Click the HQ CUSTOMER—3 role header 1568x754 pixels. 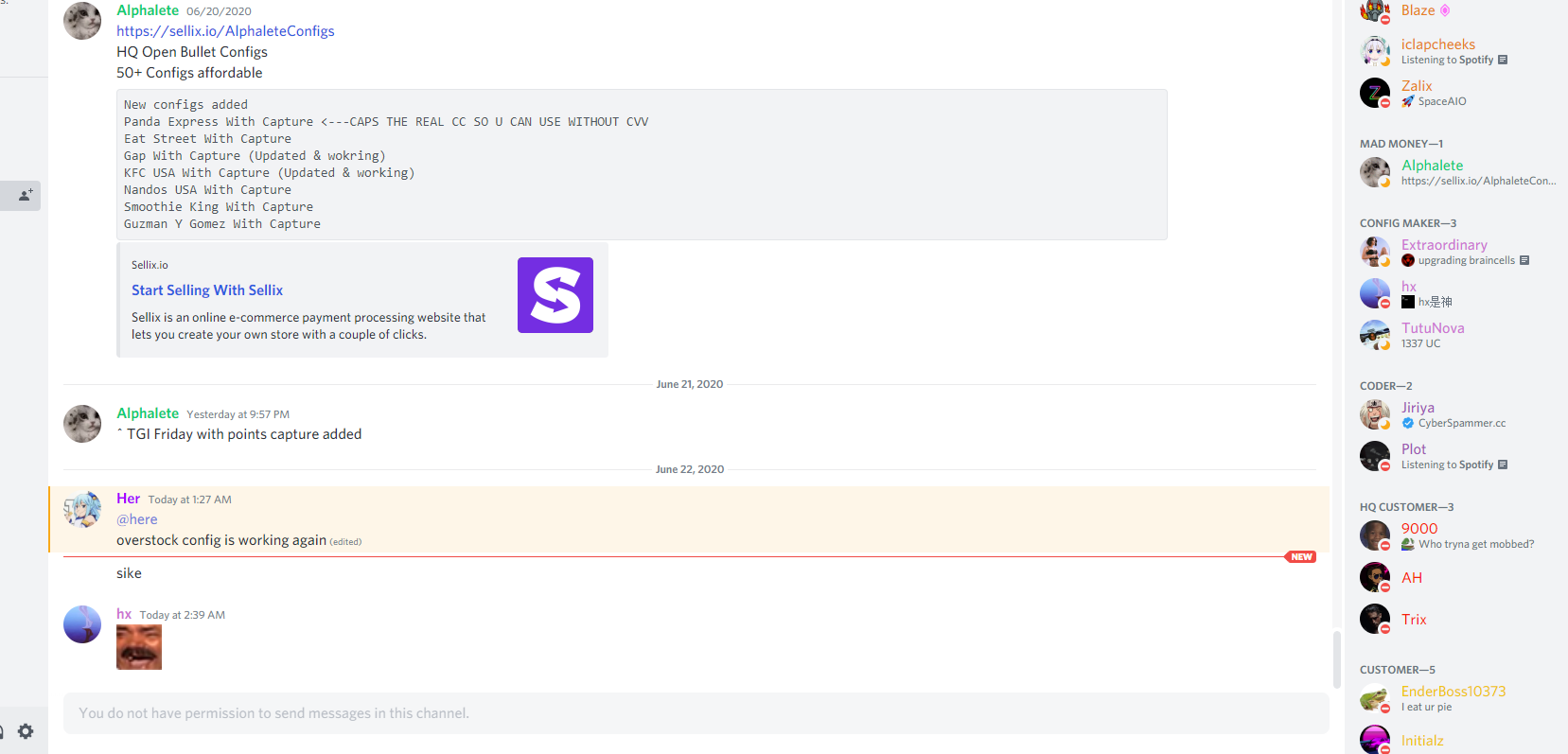pos(1407,507)
